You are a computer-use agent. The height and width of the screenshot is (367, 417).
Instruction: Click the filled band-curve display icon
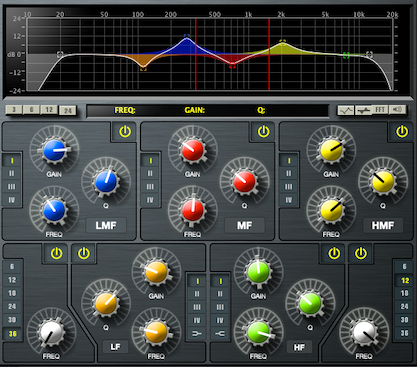(x=363, y=110)
